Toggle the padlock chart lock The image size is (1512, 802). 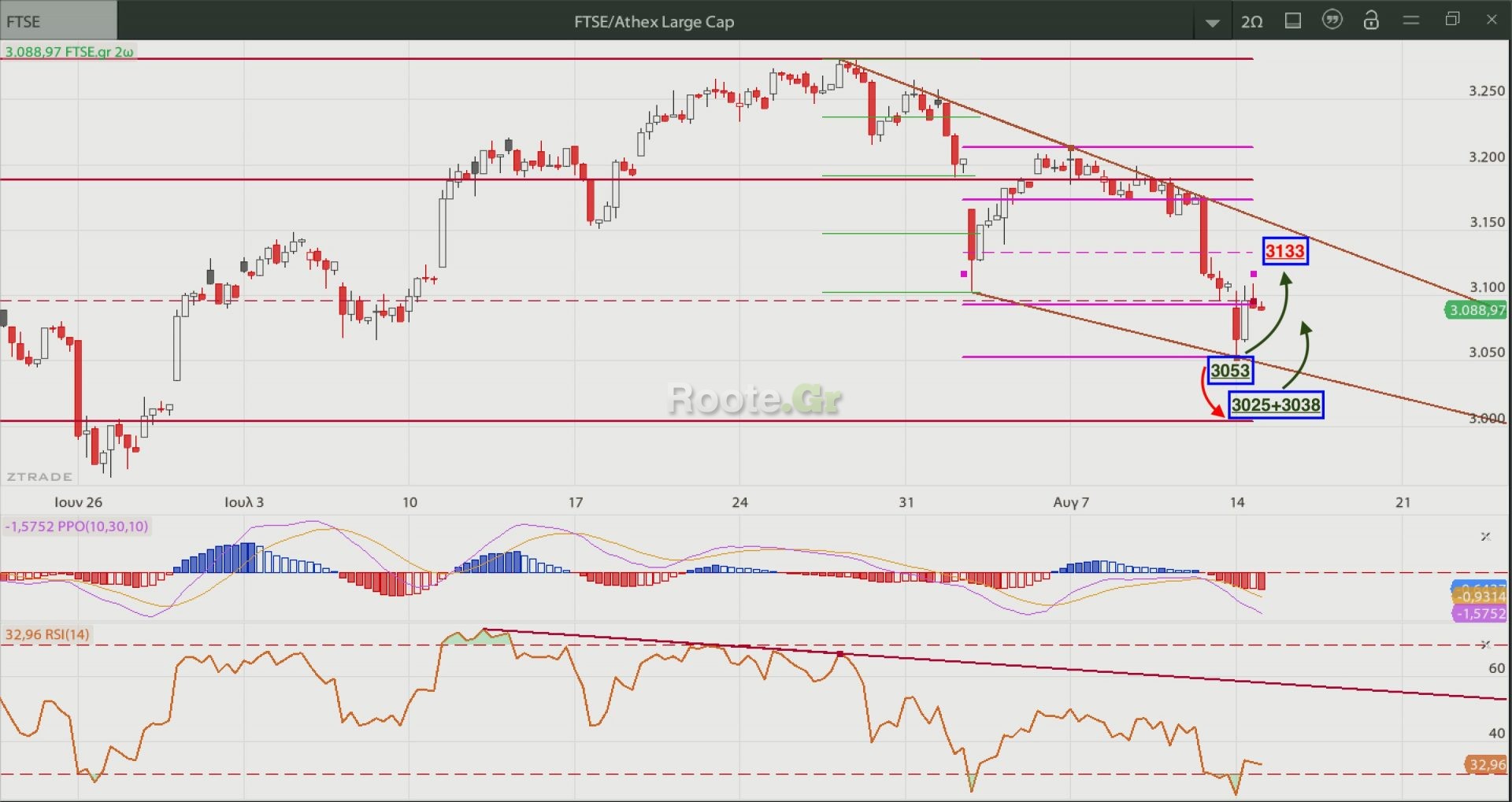[1371, 20]
